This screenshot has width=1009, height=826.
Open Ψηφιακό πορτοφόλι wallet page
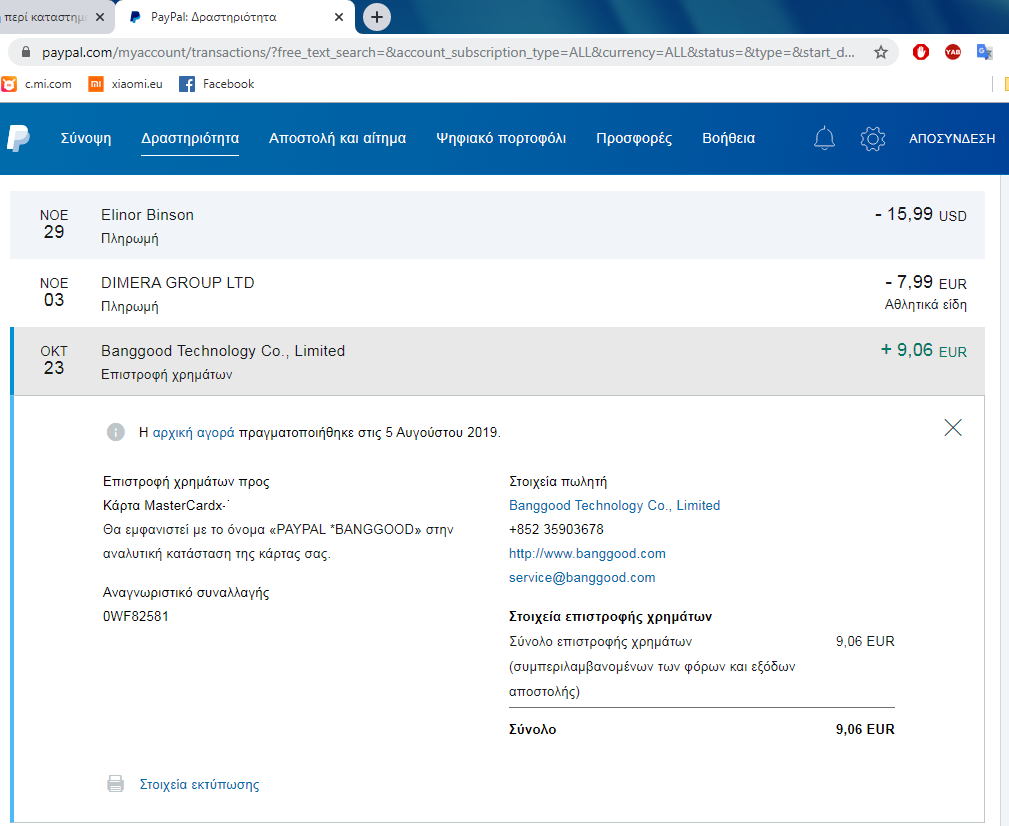click(x=501, y=139)
